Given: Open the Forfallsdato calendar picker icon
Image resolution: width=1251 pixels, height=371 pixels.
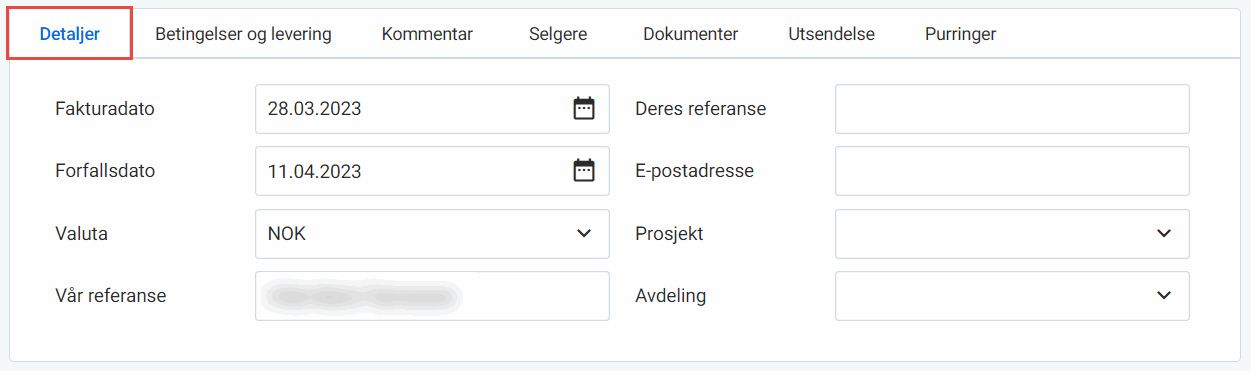Looking at the screenshot, I should pyautogui.click(x=584, y=171).
